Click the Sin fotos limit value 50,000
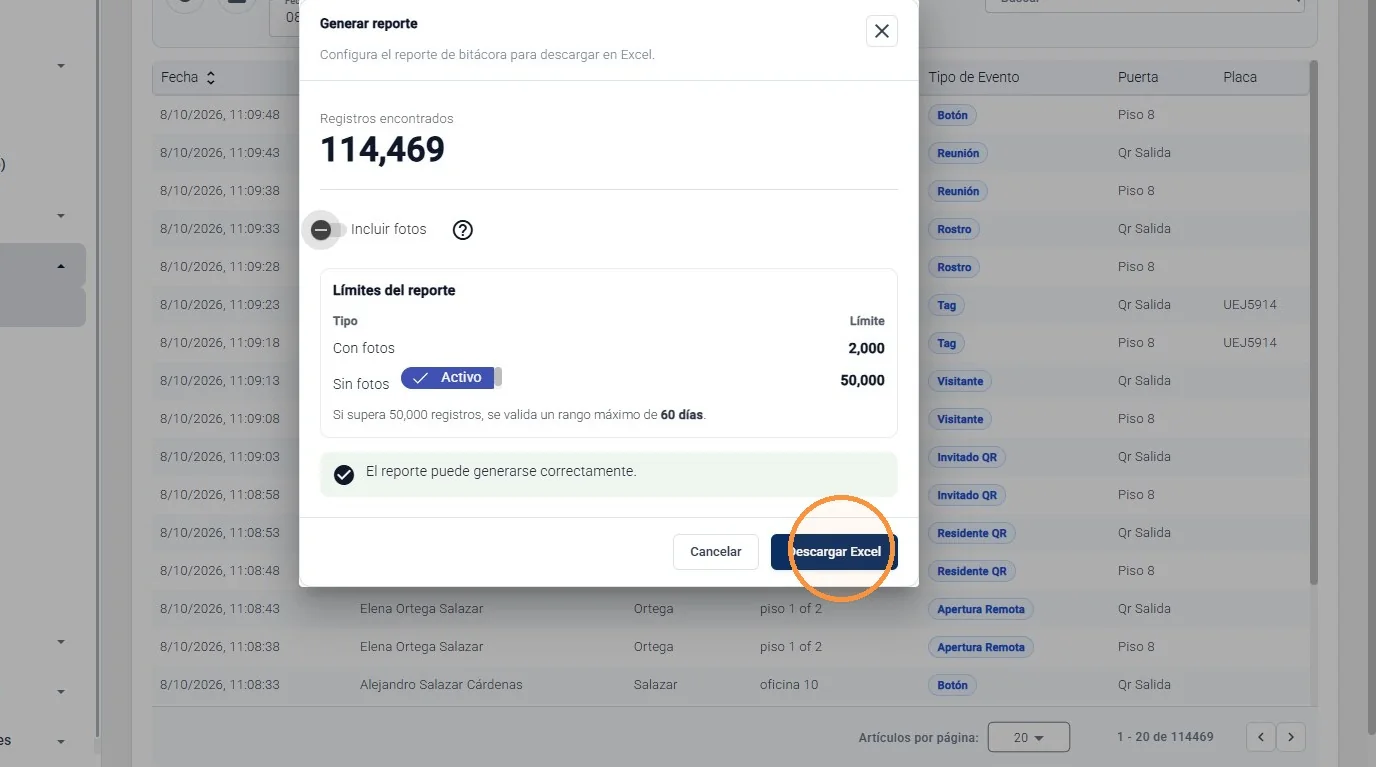Screen dimensions: 1376x767 pyautogui.click(x=862, y=380)
